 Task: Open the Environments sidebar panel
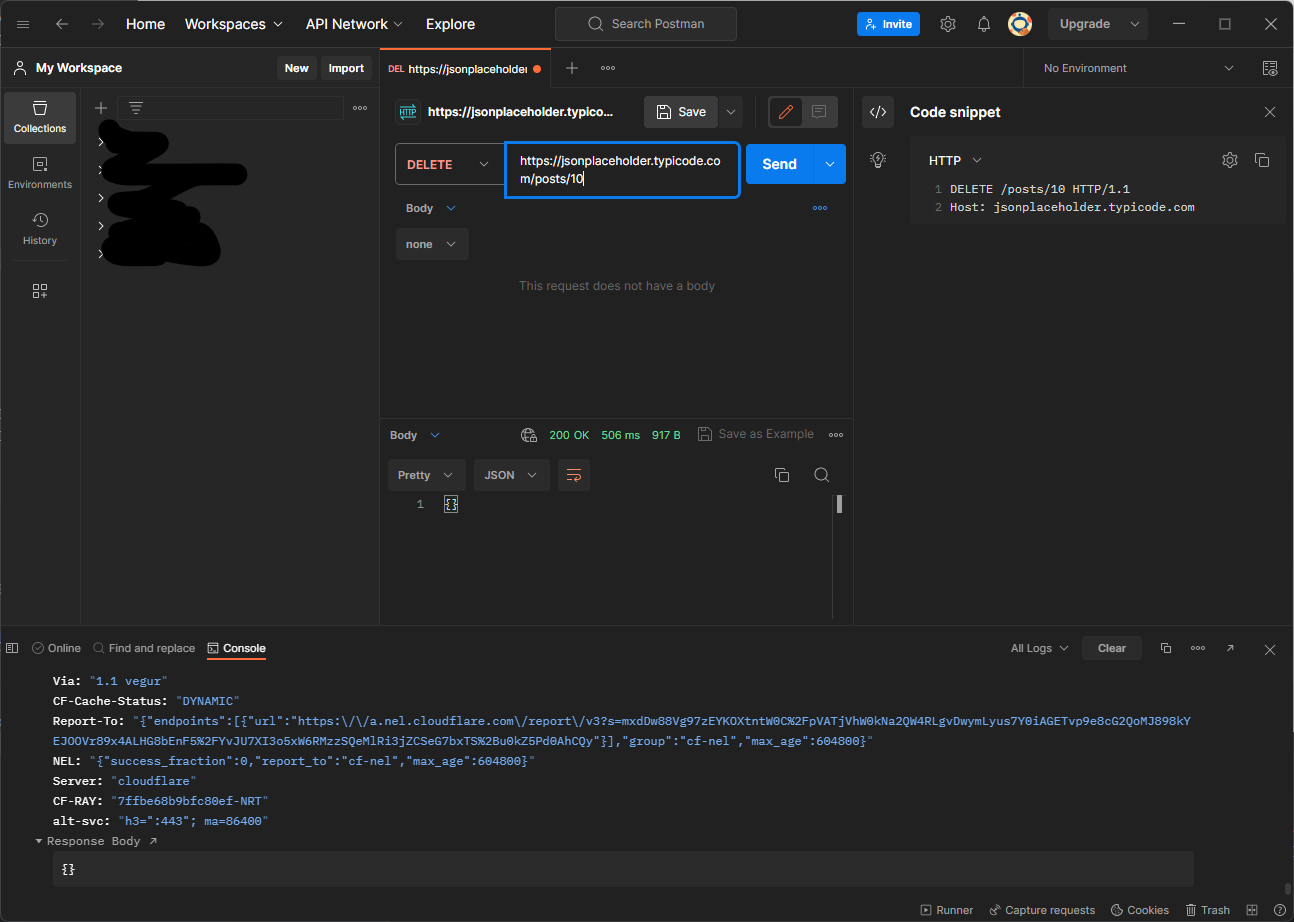[x=40, y=173]
